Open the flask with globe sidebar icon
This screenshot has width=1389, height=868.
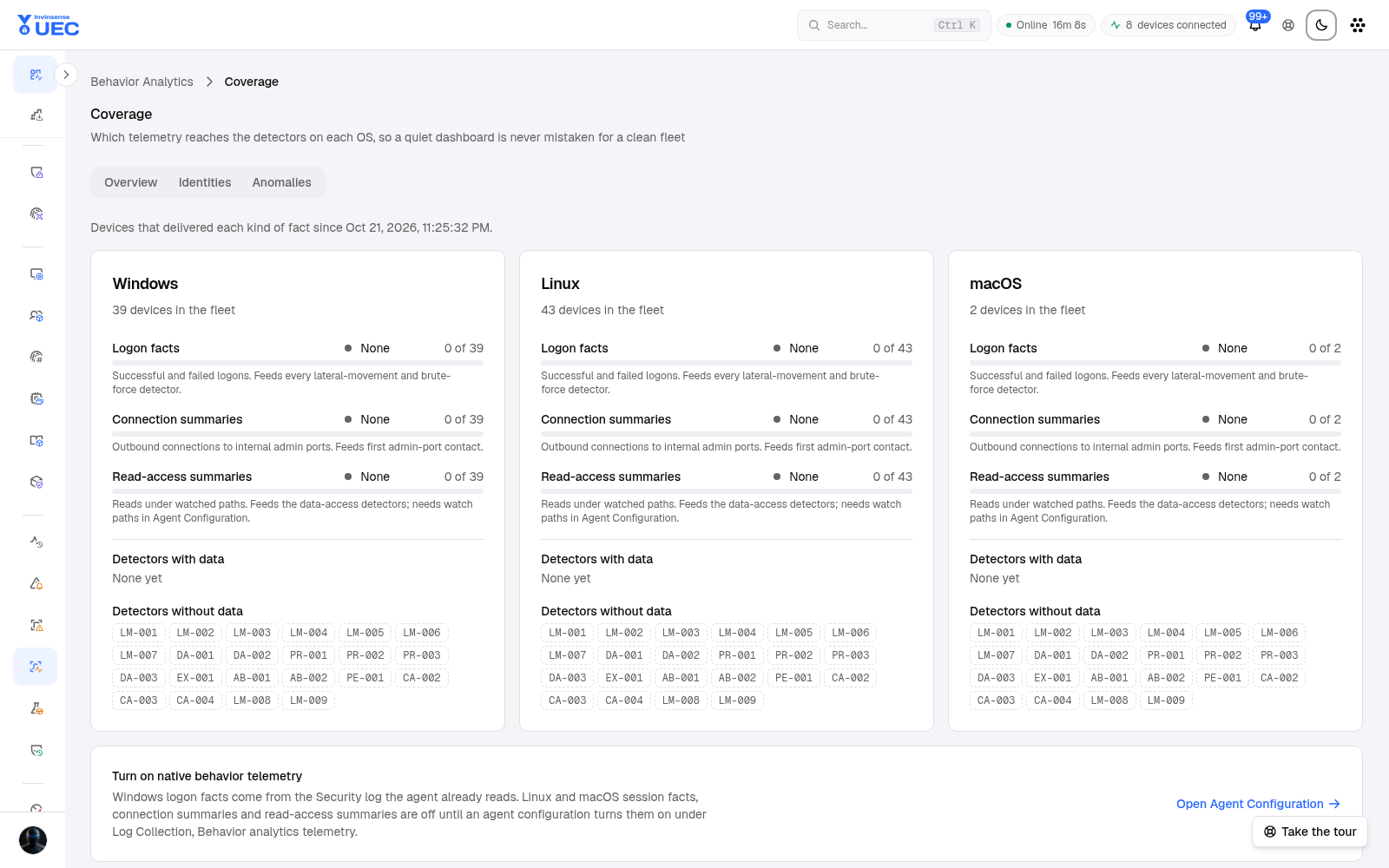pos(36,708)
